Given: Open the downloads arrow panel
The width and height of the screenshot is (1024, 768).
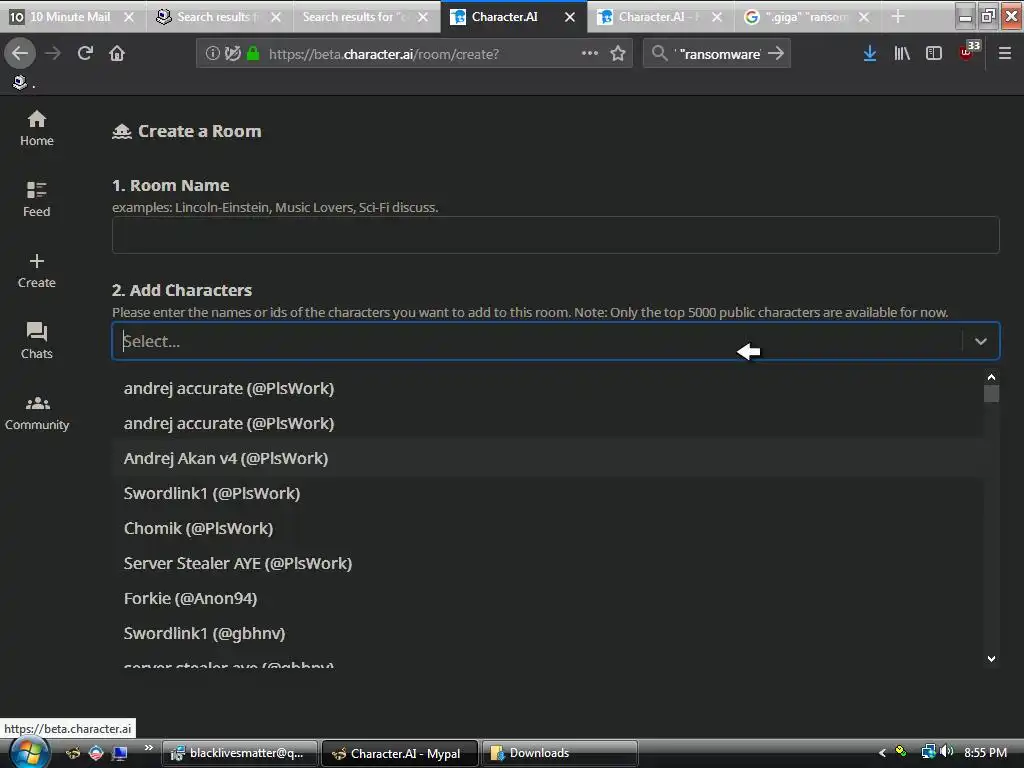Looking at the screenshot, I should click(870, 54).
